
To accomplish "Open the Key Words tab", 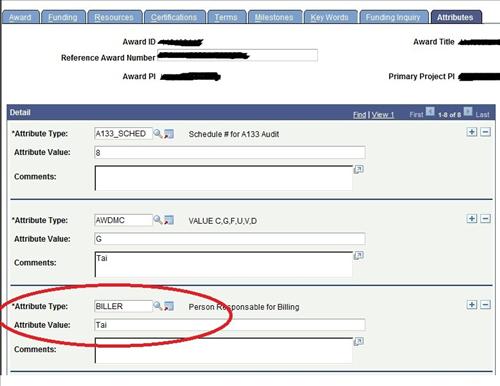I will click(x=330, y=17).
